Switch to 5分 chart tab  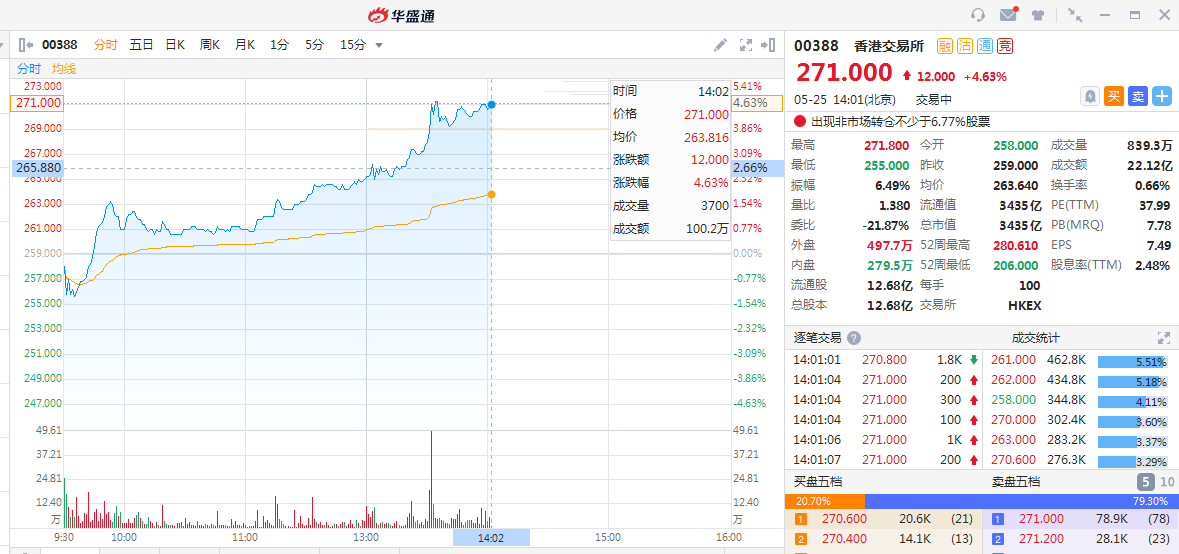point(314,45)
